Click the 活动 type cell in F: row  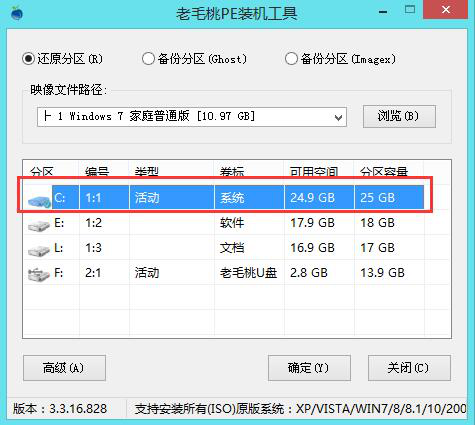point(147,273)
